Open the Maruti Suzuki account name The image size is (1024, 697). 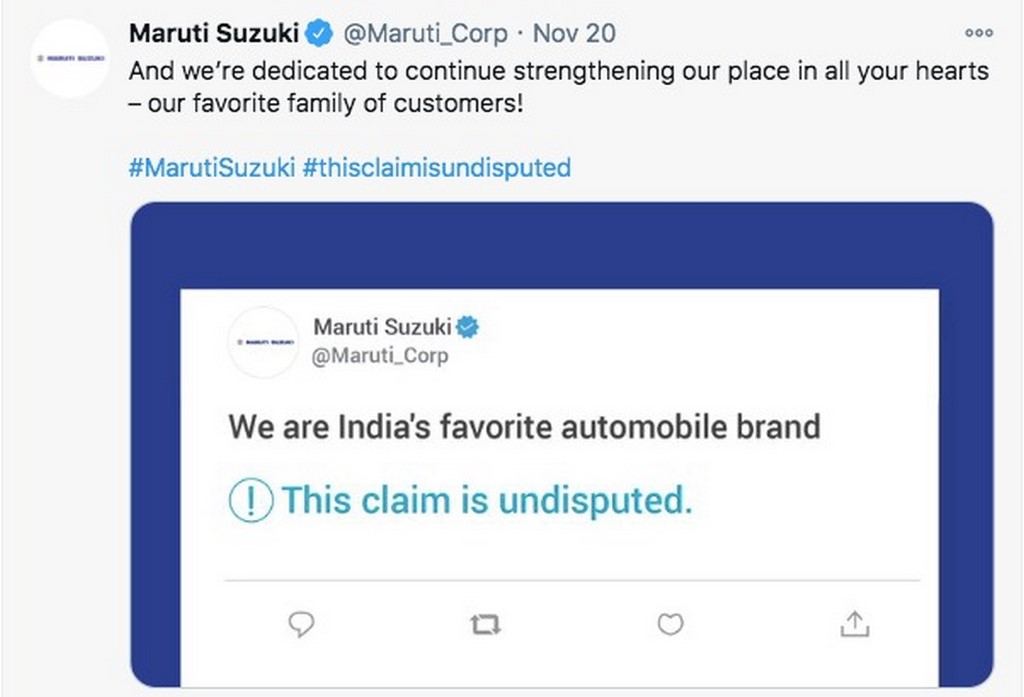(215, 31)
